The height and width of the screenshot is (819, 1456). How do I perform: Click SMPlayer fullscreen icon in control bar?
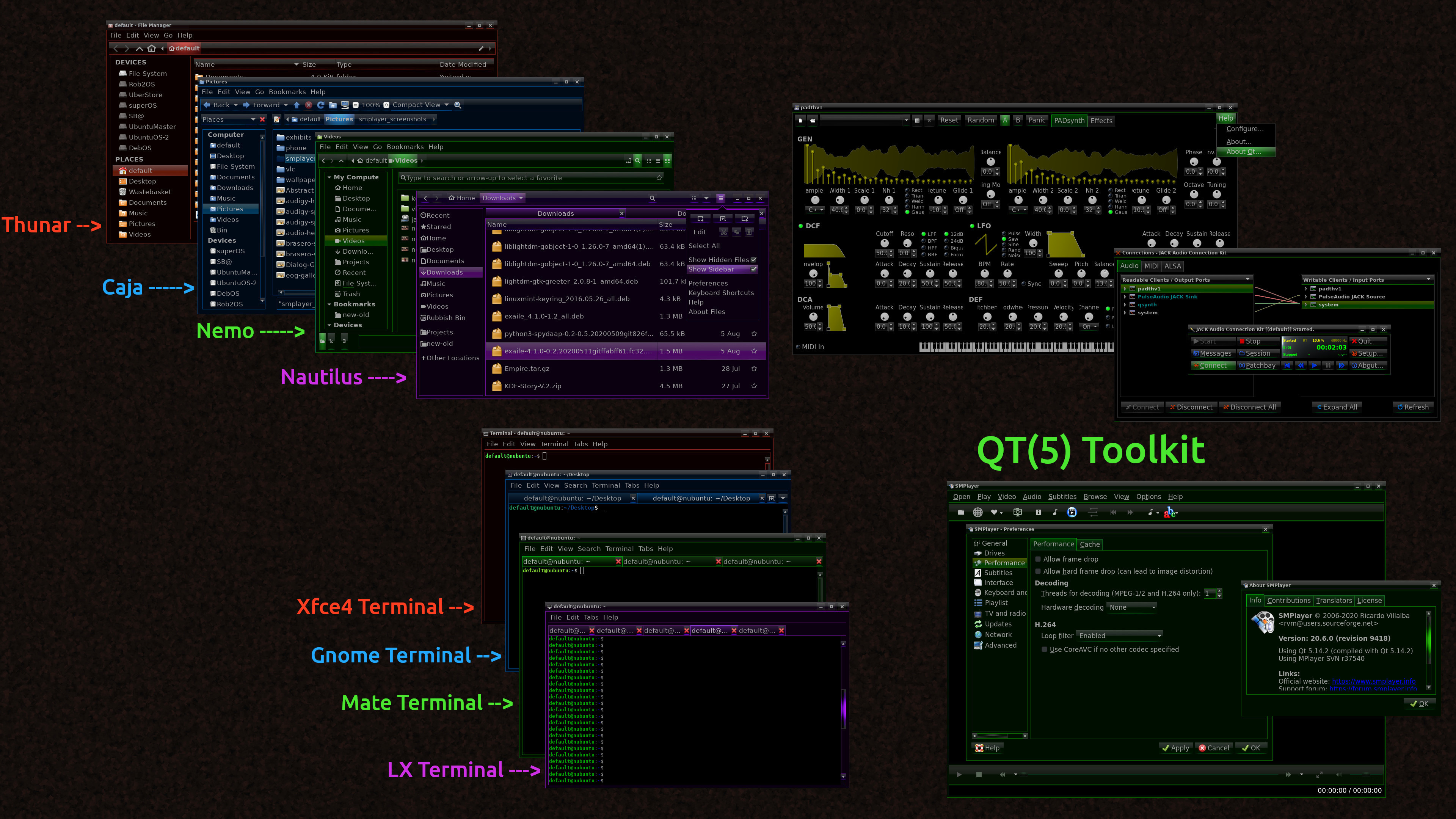coord(1319,774)
